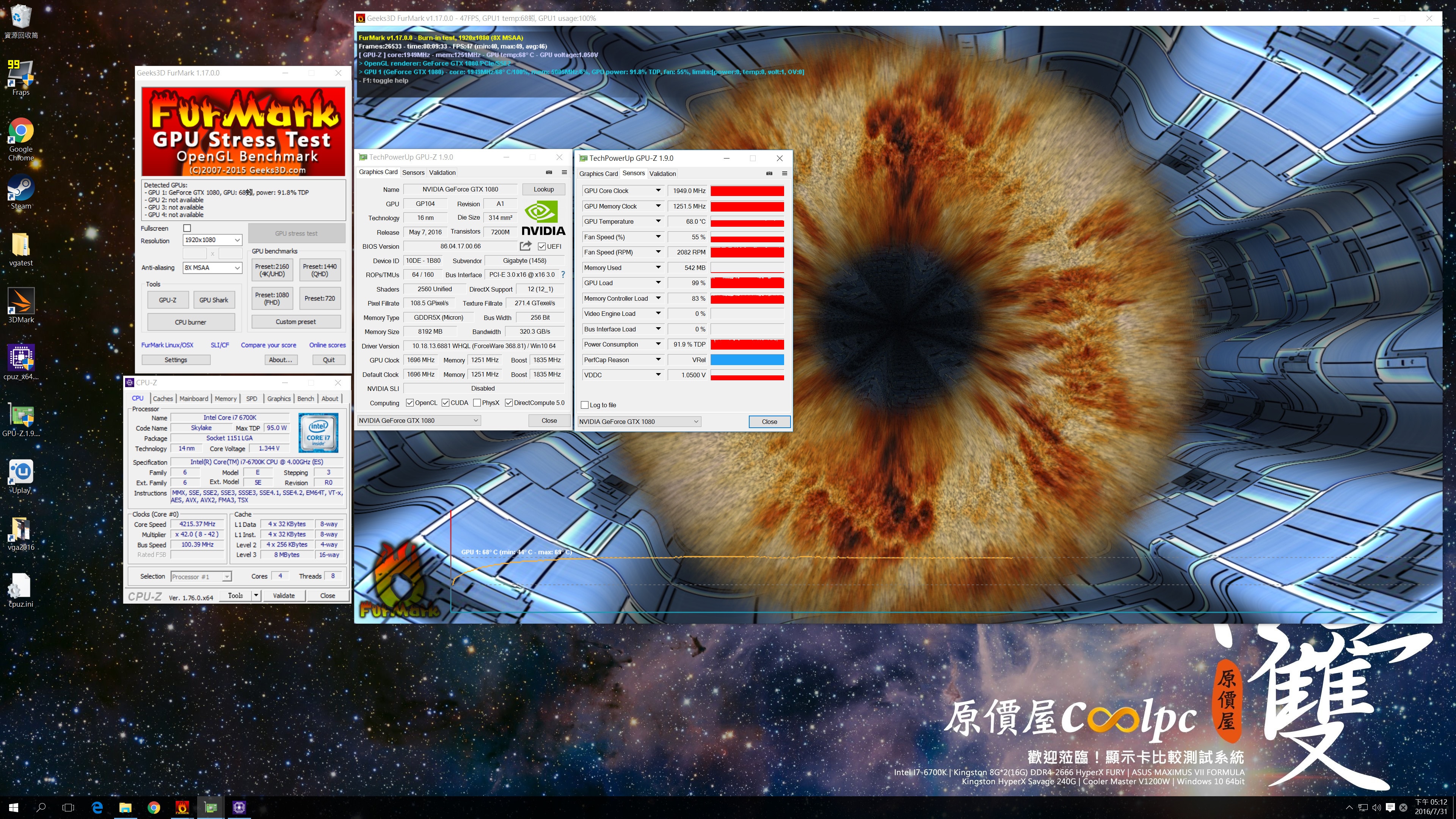Viewport: 1456px width, 819px height.
Task: Click the Custom preset button
Action: [x=296, y=322]
